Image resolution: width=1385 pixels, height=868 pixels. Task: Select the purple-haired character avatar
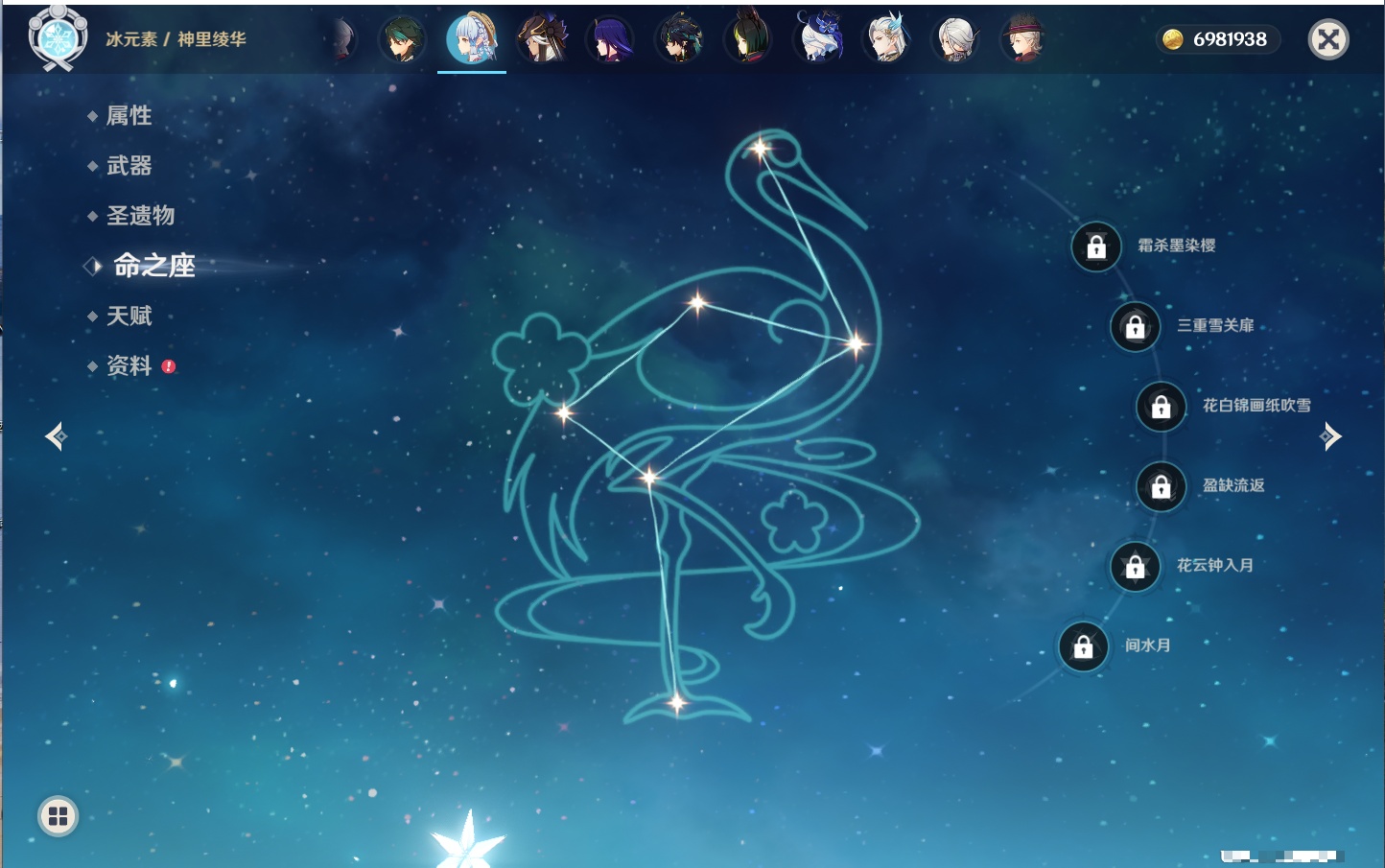pos(610,39)
